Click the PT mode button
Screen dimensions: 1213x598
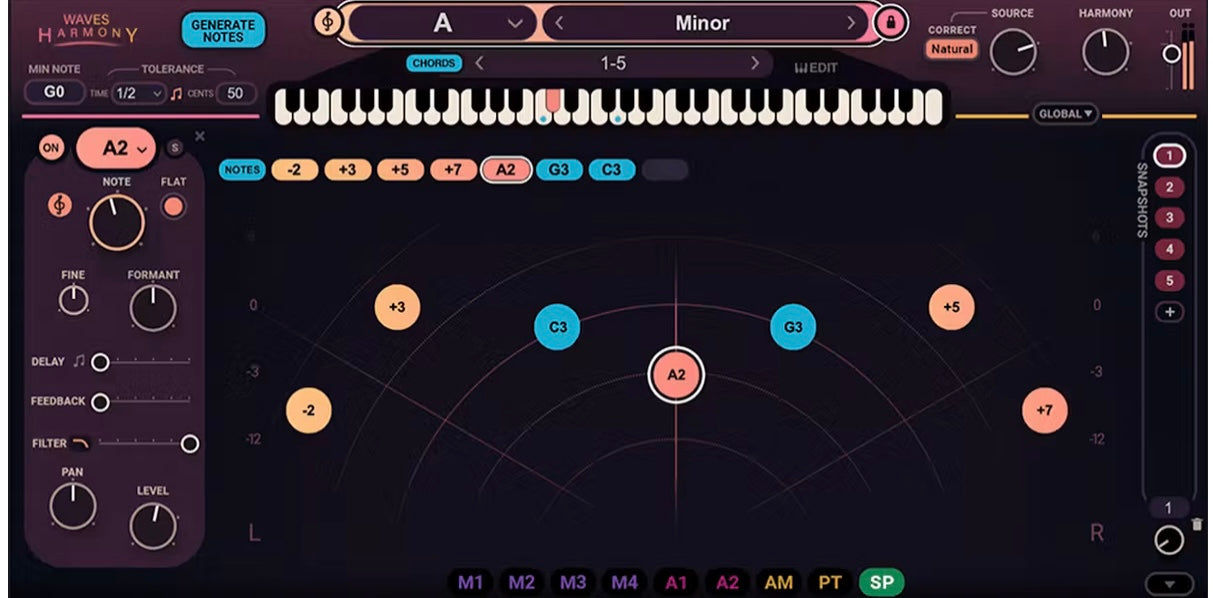pos(830,581)
